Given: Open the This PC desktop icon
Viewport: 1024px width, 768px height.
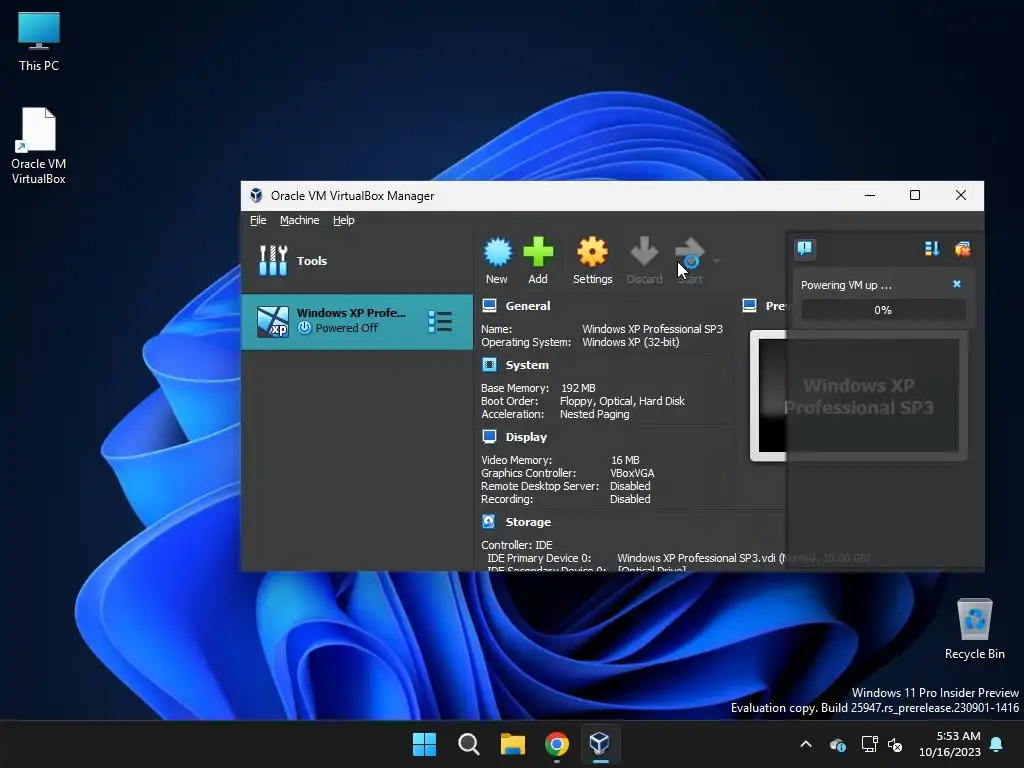Looking at the screenshot, I should [x=39, y=41].
